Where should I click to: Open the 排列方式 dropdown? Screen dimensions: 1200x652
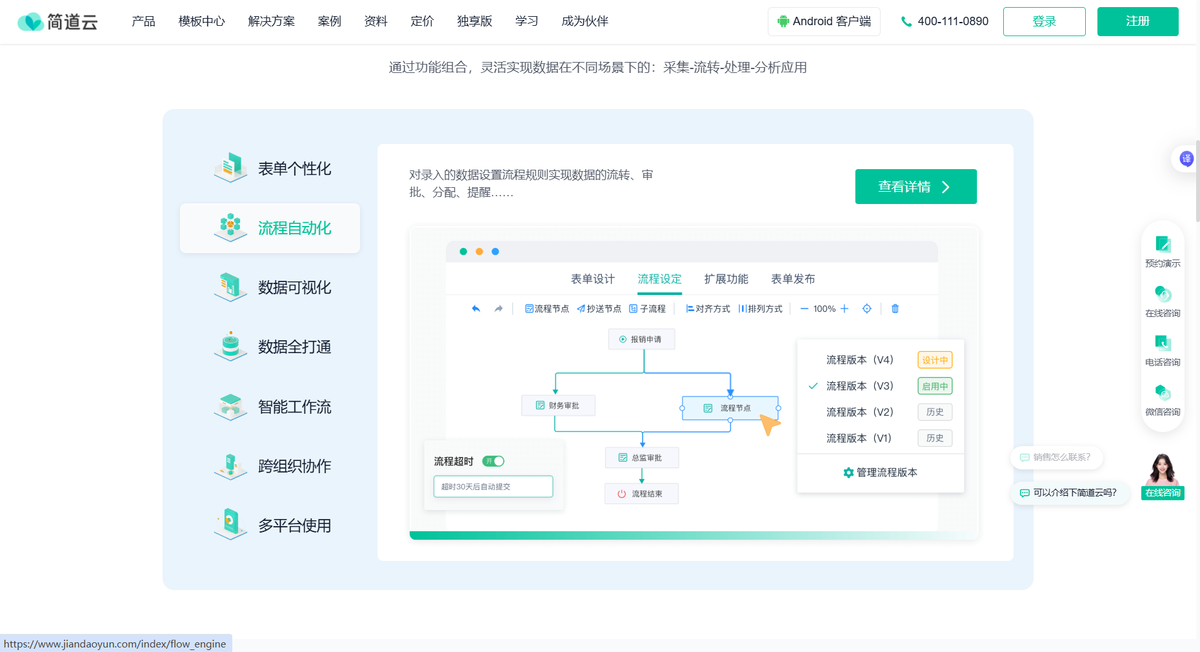pyautogui.click(x=760, y=309)
